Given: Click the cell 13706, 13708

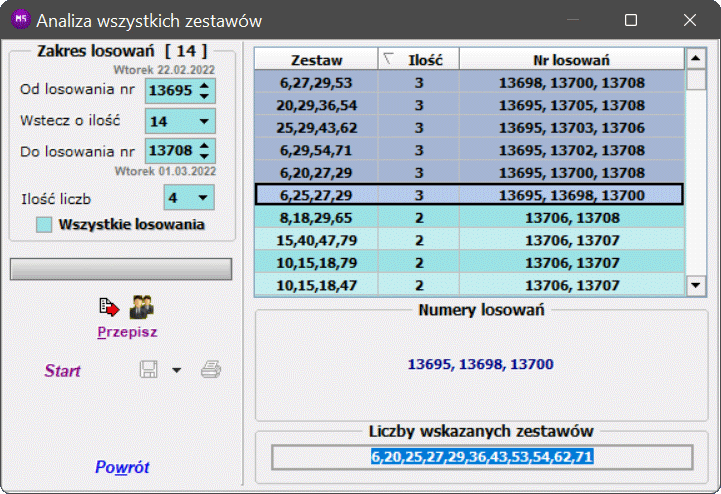Looking at the screenshot, I should click(572, 218).
